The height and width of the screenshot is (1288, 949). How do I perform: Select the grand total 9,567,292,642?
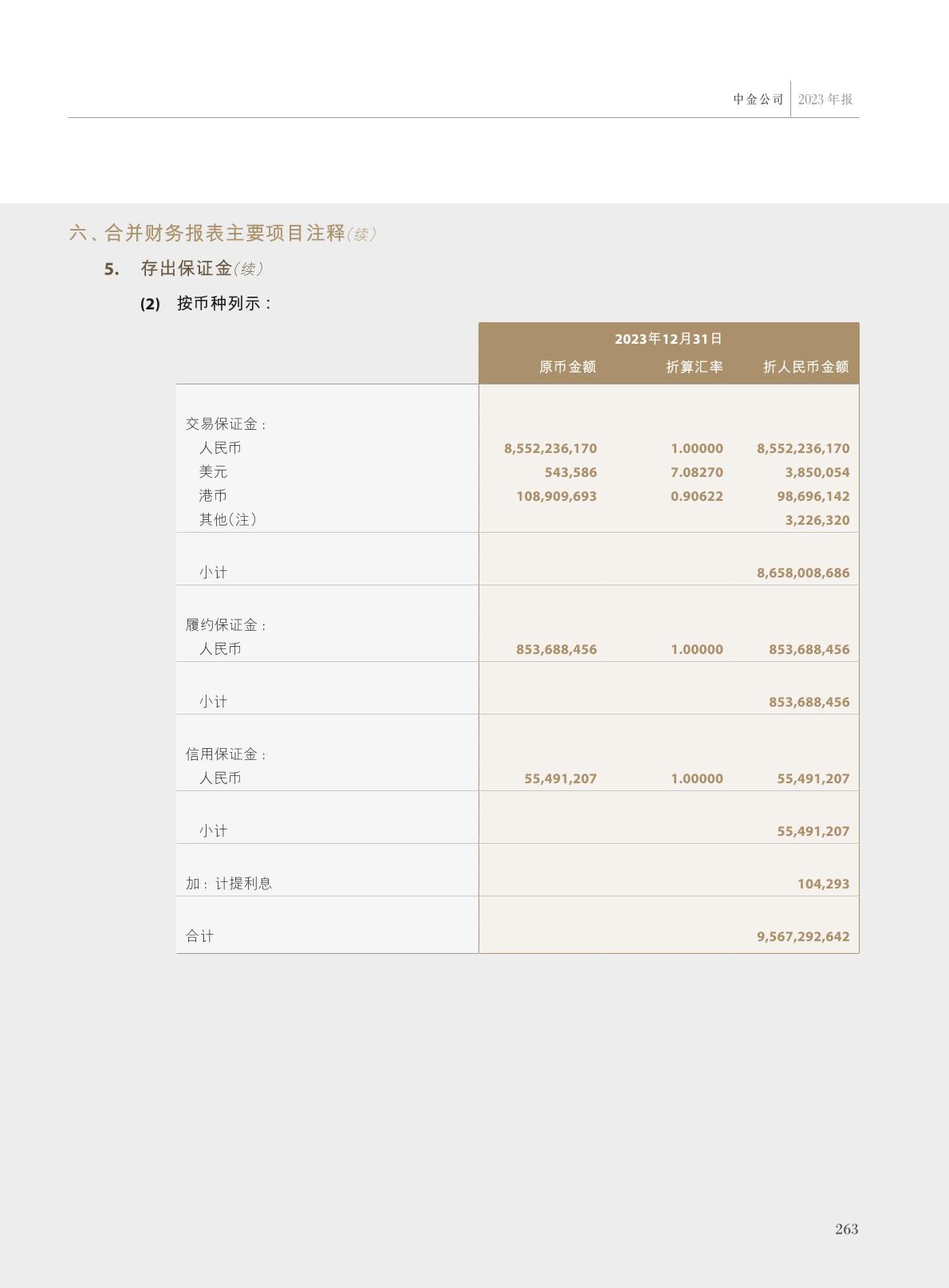[x=802, y=936]
